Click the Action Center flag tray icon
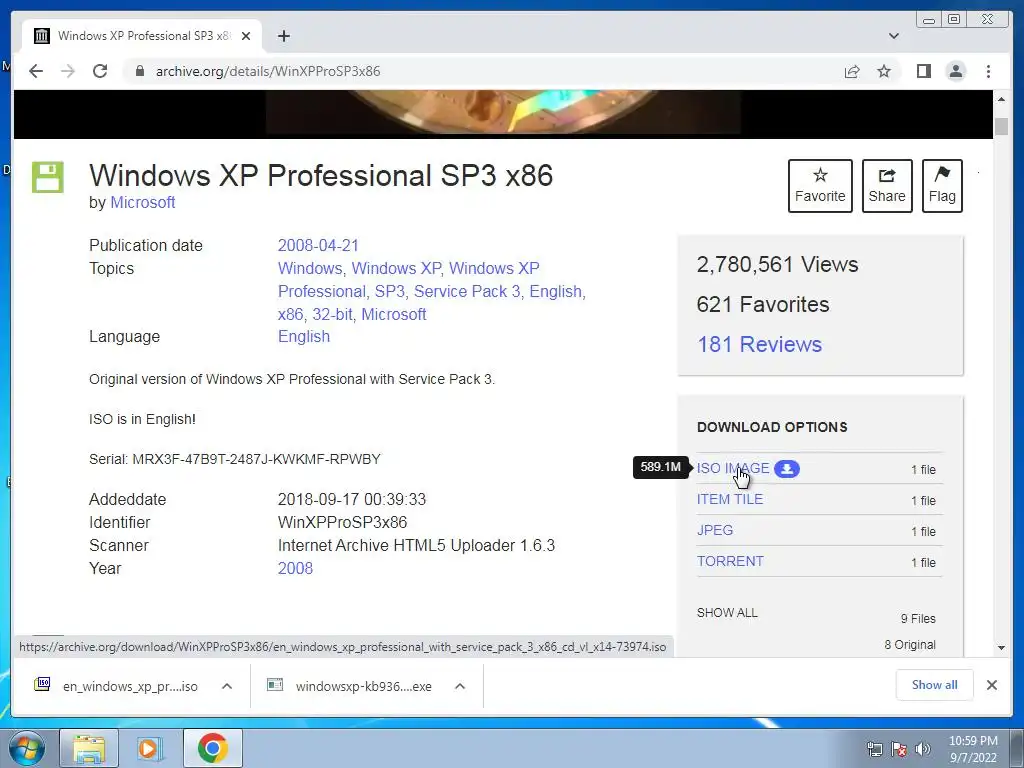 pyautogui.click(x=899, y=749)
